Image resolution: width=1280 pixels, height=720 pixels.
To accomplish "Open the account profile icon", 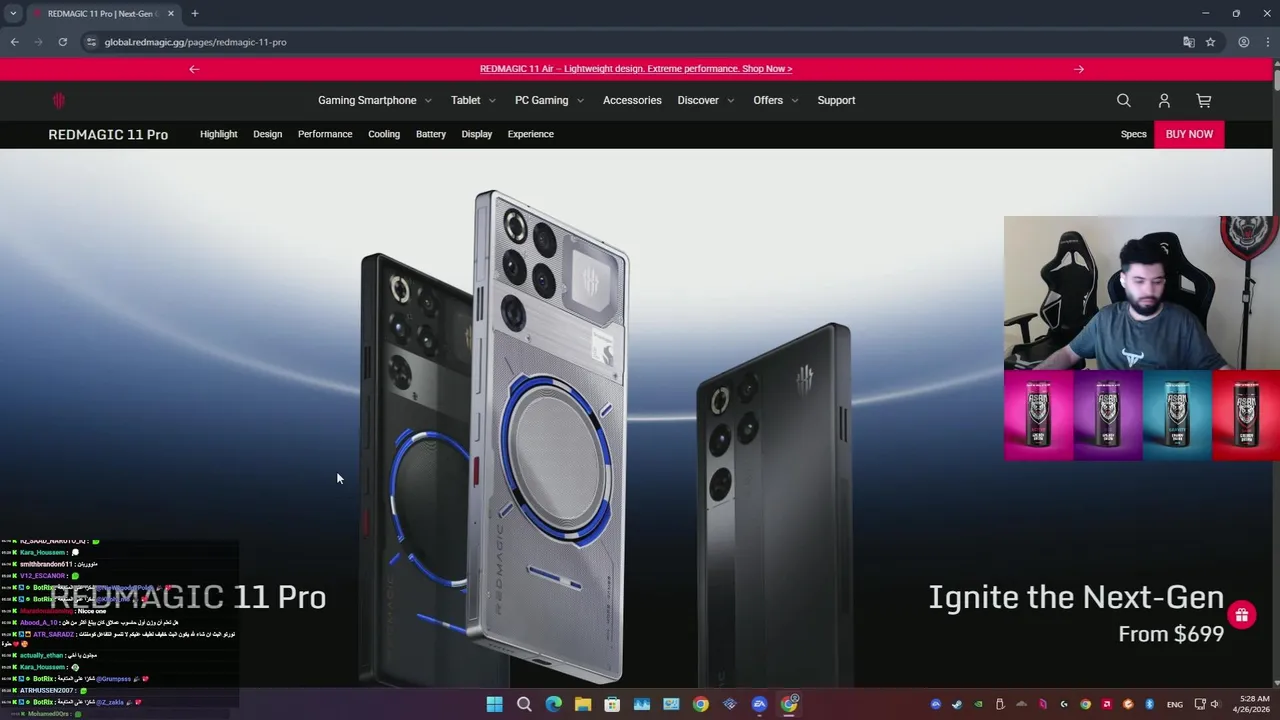I will coord(1164,100).
